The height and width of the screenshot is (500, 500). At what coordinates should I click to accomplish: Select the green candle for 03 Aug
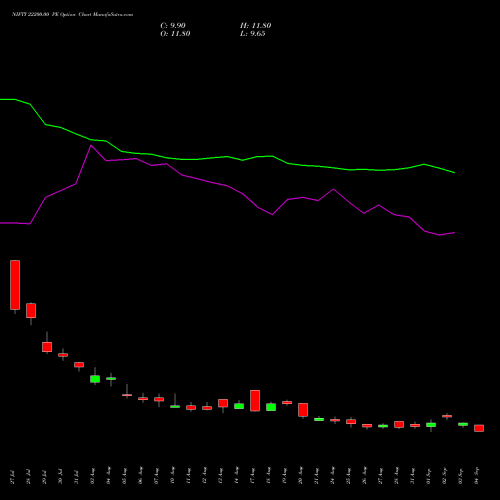(x=95, y=379)
